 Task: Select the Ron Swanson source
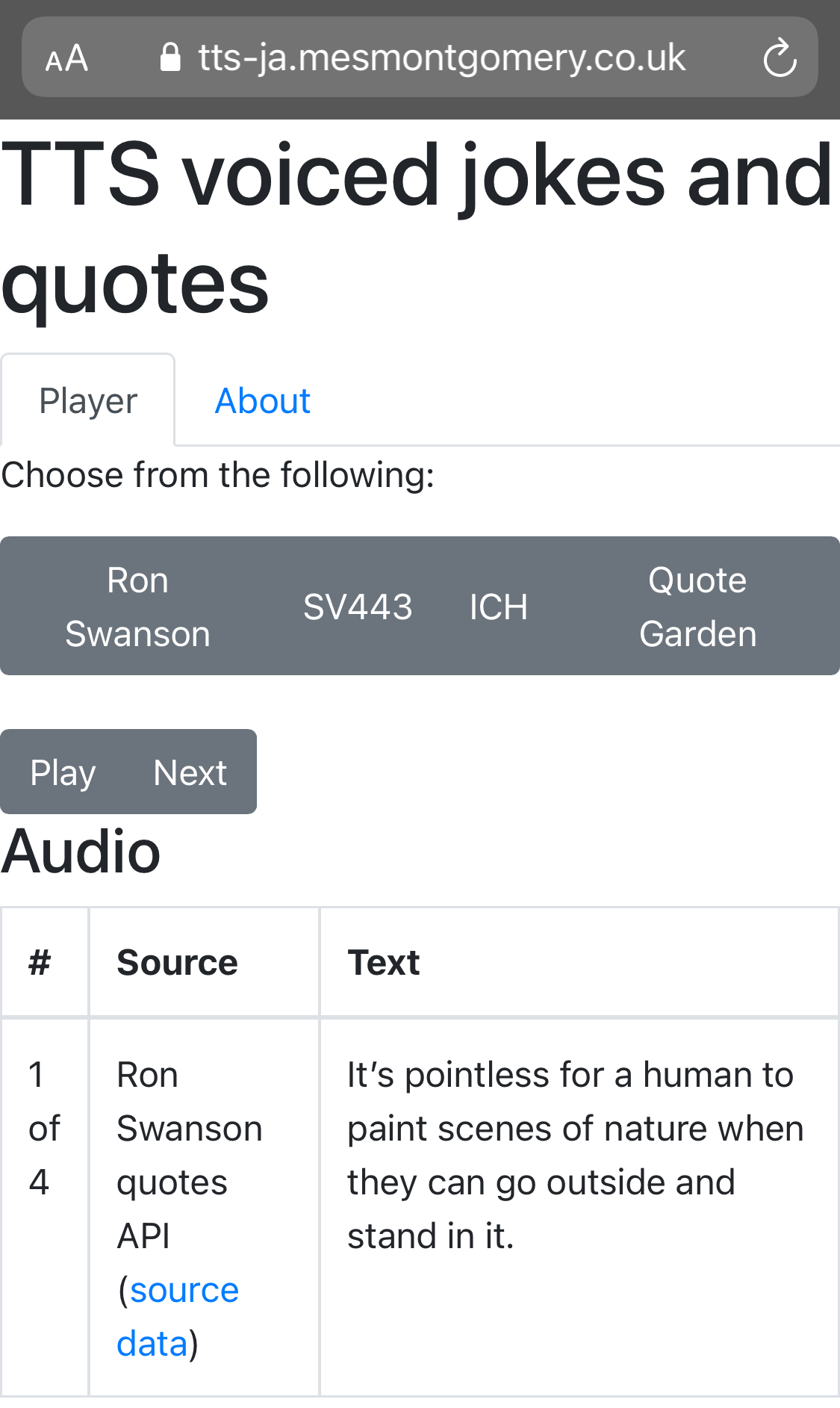[x=137, y=606]
